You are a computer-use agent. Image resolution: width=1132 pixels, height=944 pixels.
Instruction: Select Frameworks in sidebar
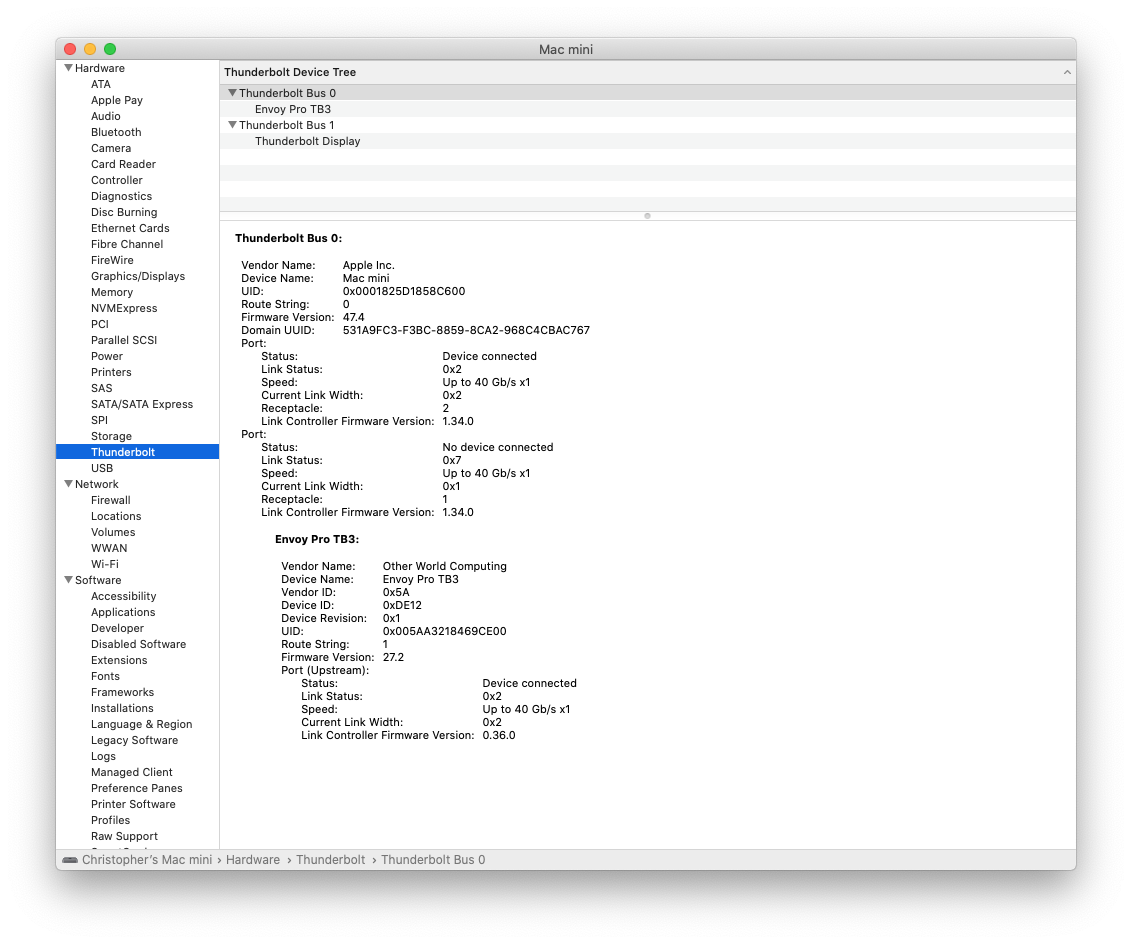(123, 692)
